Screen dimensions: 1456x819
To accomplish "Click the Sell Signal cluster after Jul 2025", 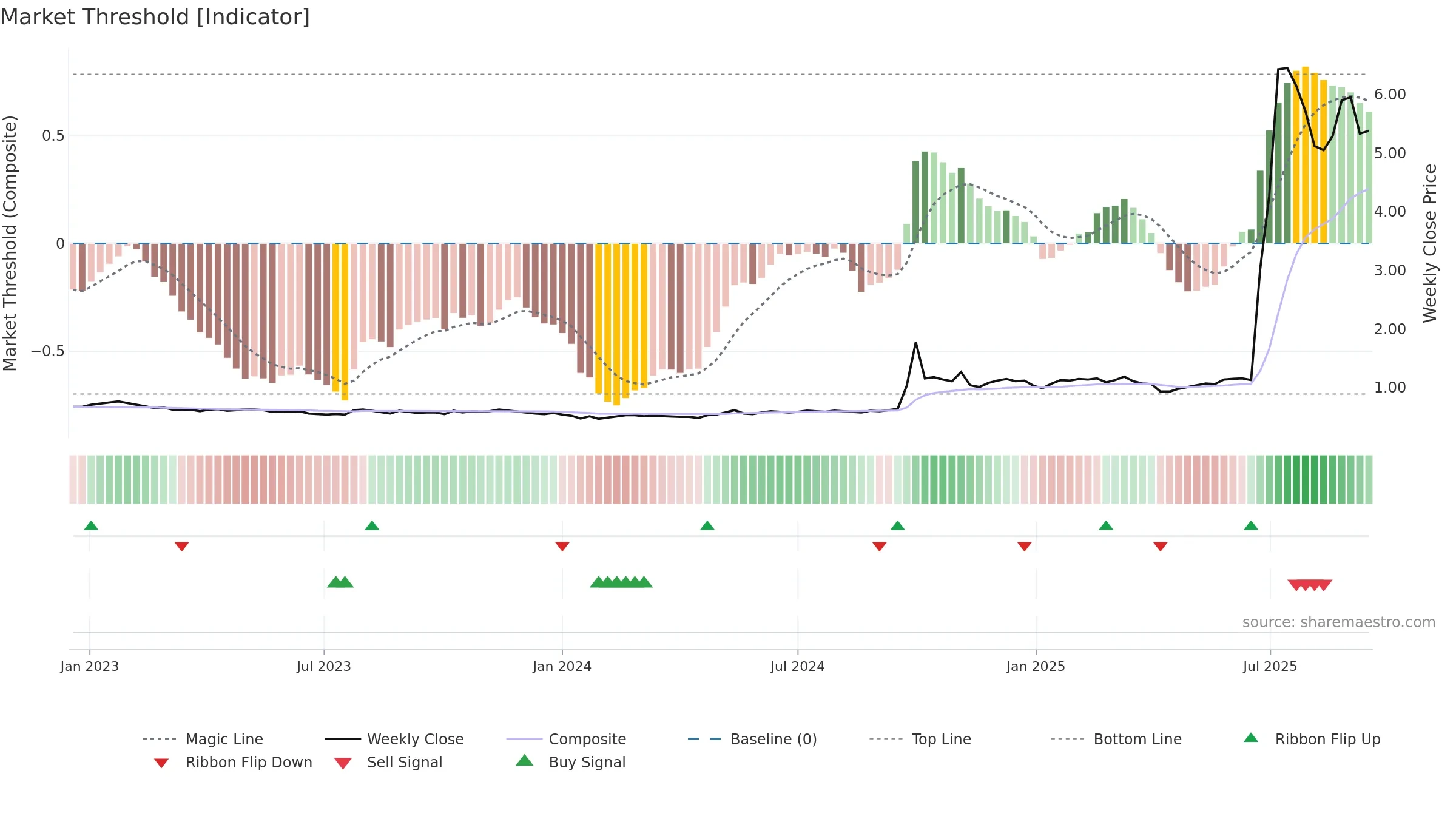I will coord(1310,585).
